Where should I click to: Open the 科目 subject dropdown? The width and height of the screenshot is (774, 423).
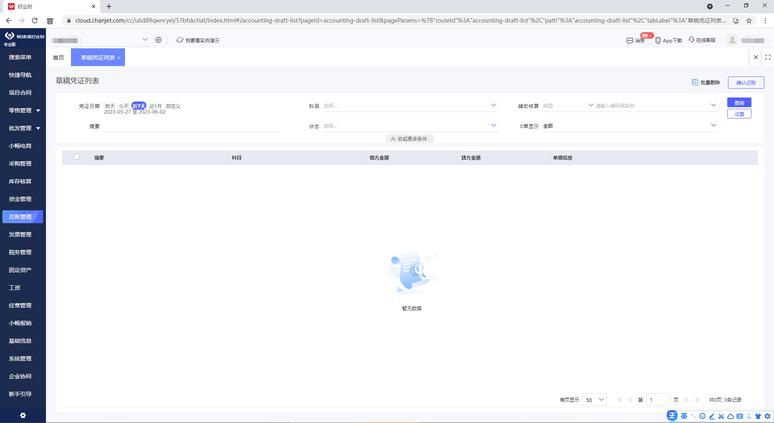[x=410, y=106]
